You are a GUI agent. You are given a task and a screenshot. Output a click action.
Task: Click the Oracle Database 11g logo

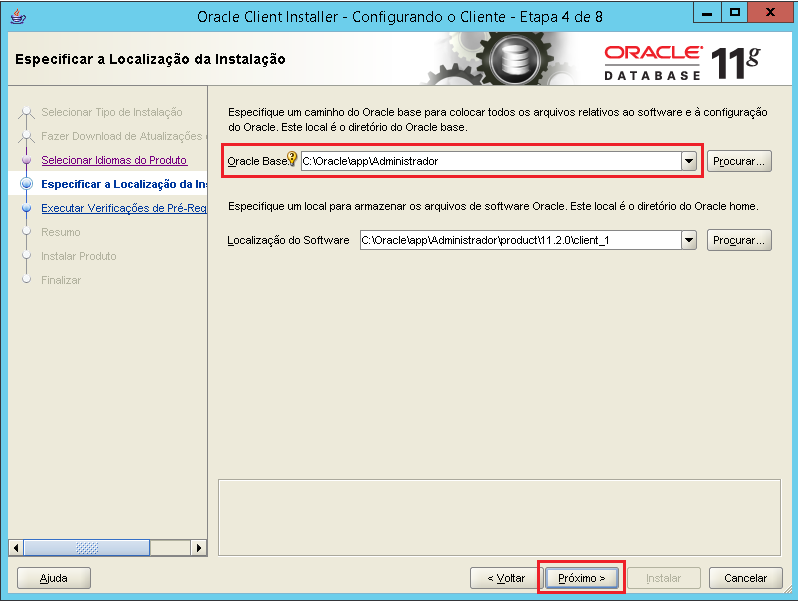682,63
